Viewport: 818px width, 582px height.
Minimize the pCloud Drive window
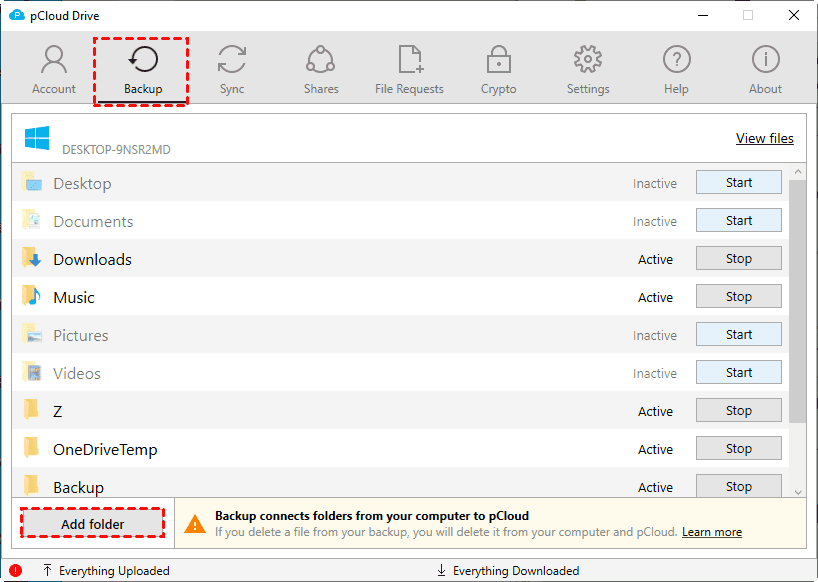click(x=703, y=15)
